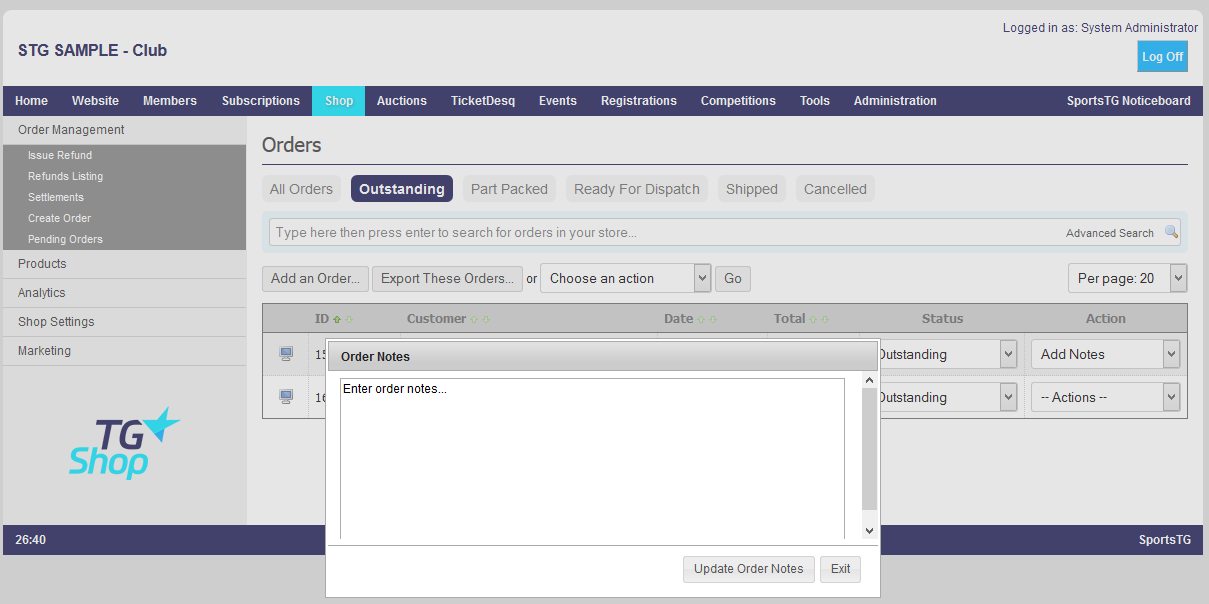Click Order Notes scrollbar up arrow
The image size is (1209, 604).
click(x=869, y=380)
